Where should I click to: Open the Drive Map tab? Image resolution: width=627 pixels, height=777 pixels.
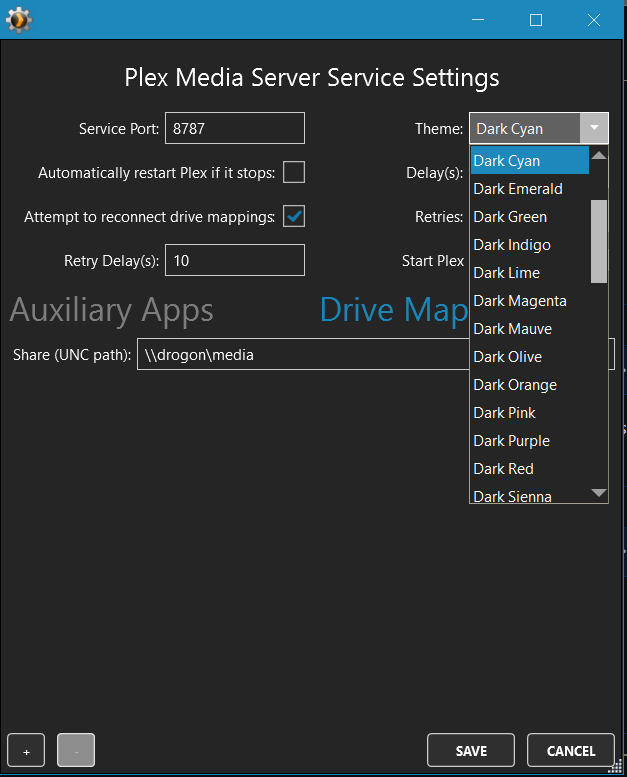(x=394, y=310)
